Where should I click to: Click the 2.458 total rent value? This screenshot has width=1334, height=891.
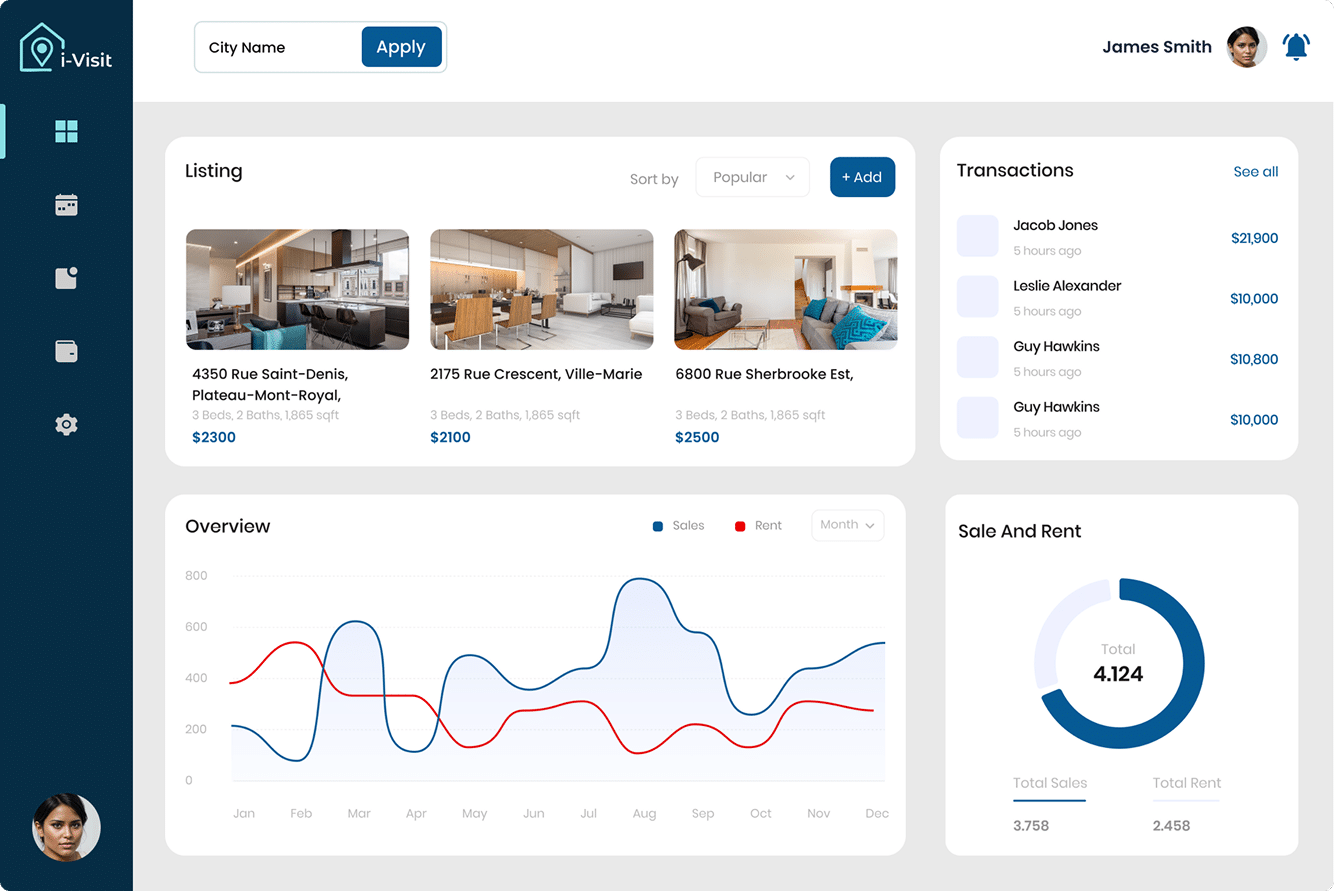click(1171, 826)
